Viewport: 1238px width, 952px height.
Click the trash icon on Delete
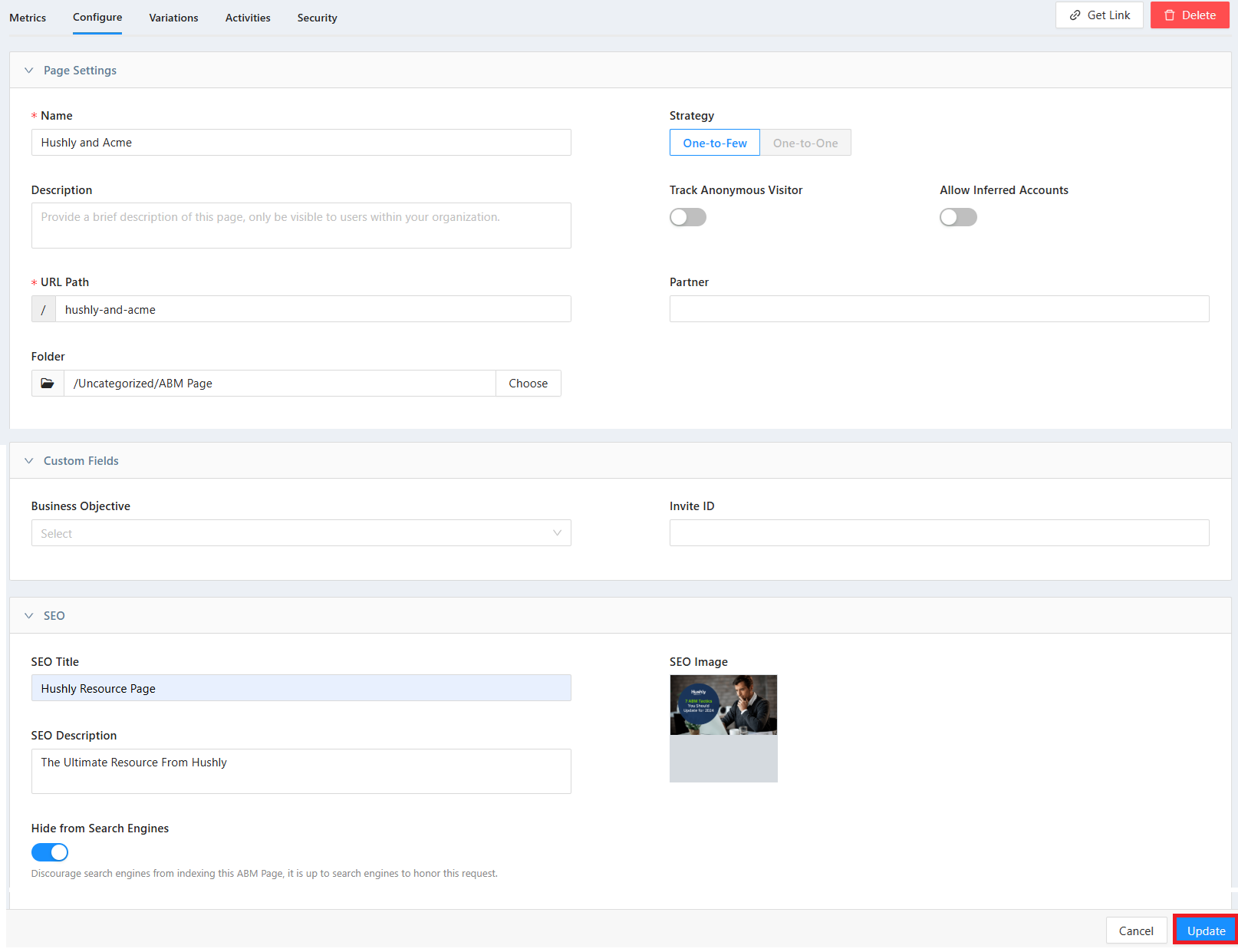[x=1170, y=15]
